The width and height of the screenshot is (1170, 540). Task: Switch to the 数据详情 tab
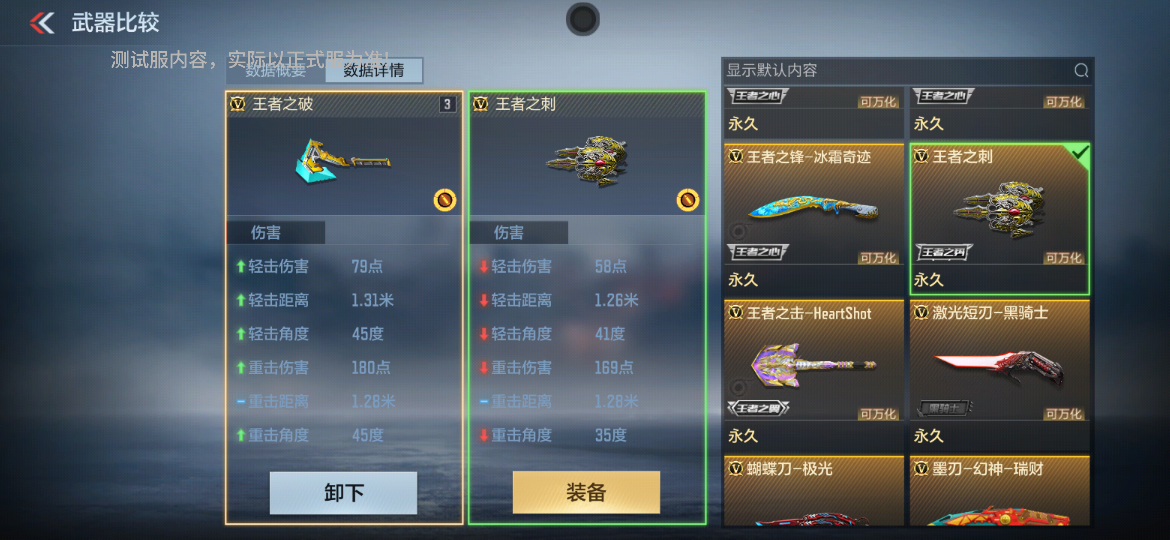(374, 71)
